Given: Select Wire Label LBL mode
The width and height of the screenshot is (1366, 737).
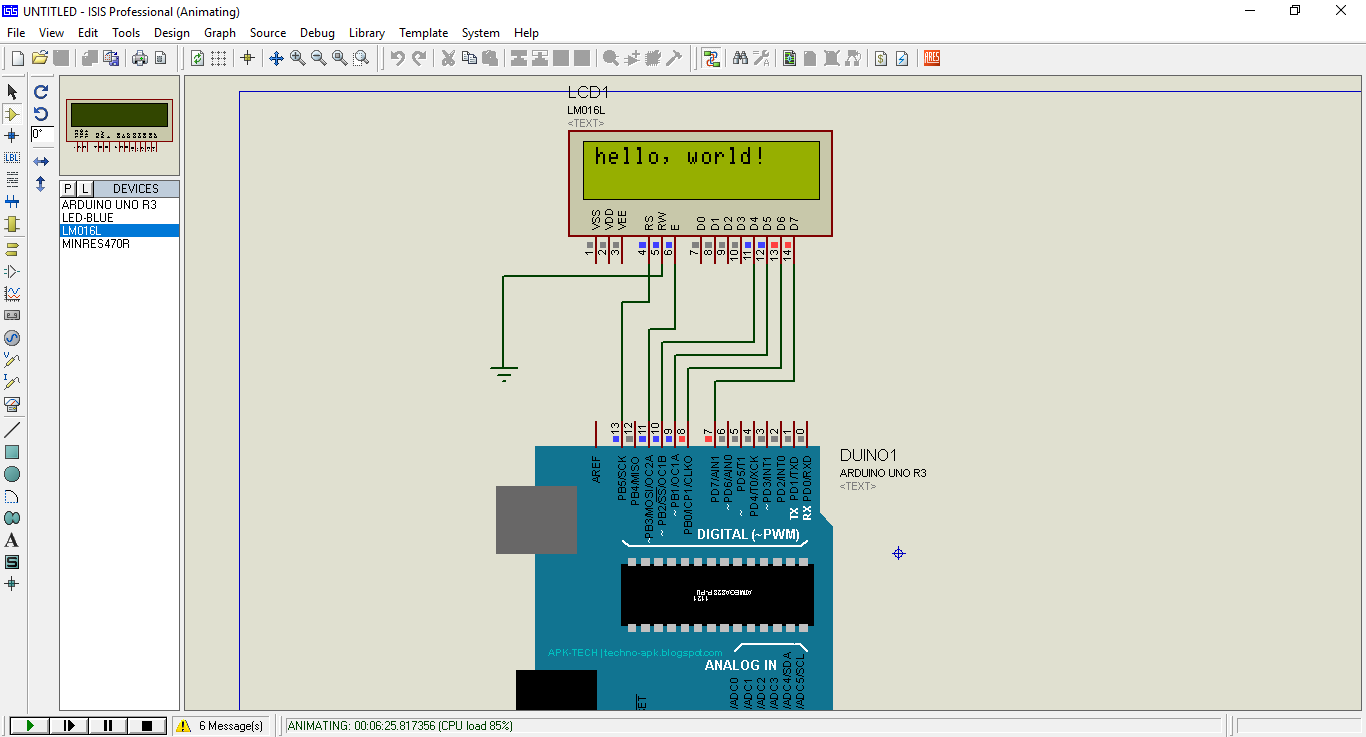Looking at the screenshot, I should [12, 158].
